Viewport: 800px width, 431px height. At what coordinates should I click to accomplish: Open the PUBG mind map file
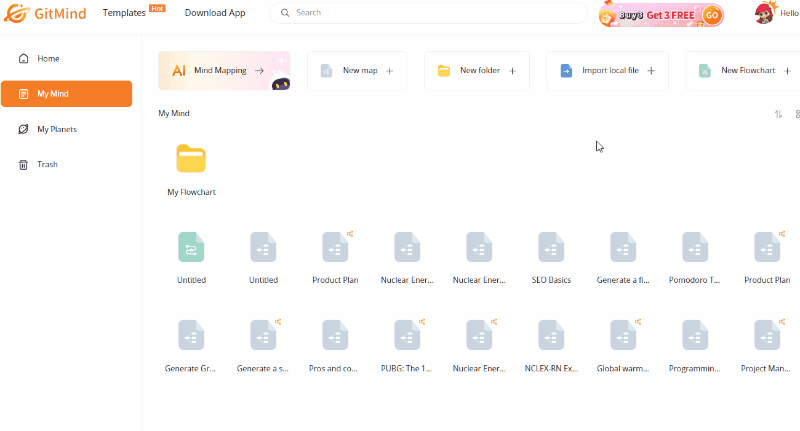click(x=407, y=336)
